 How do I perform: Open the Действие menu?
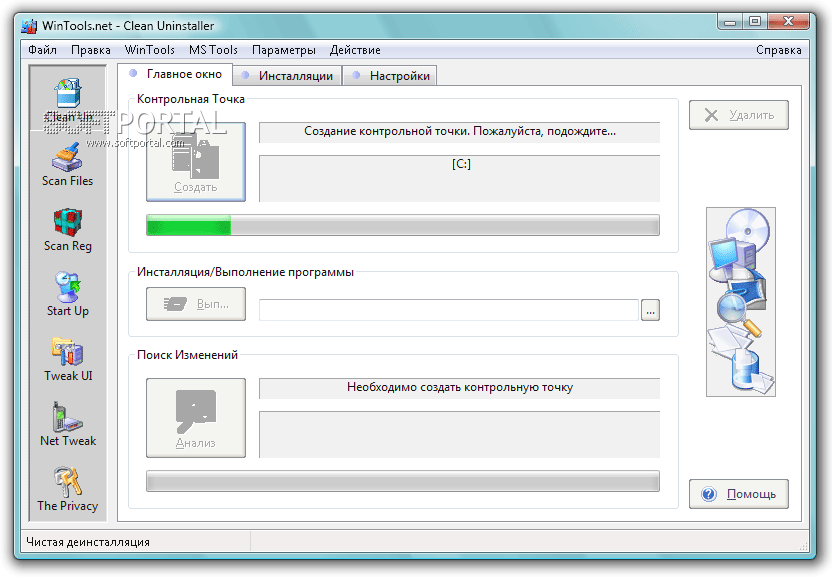point(355,50)
